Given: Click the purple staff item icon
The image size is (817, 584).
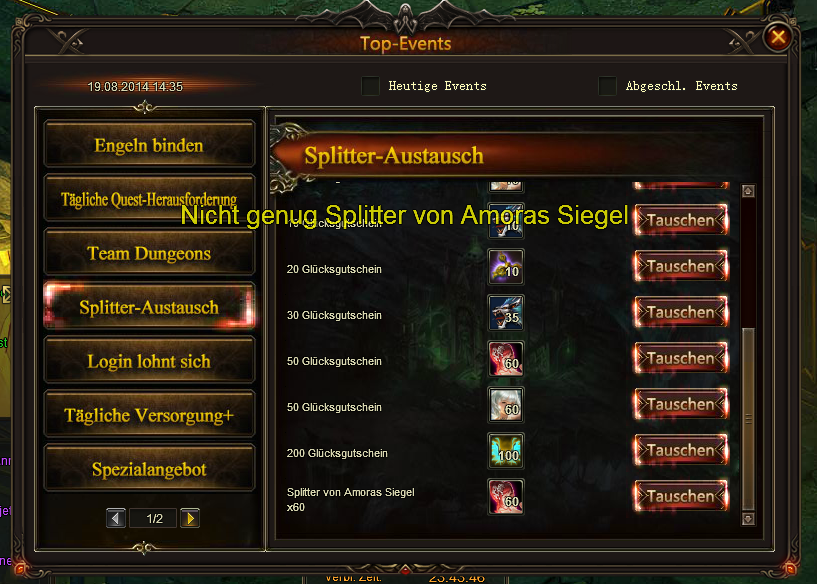Looking at the screenshot, I should point(505,267).
